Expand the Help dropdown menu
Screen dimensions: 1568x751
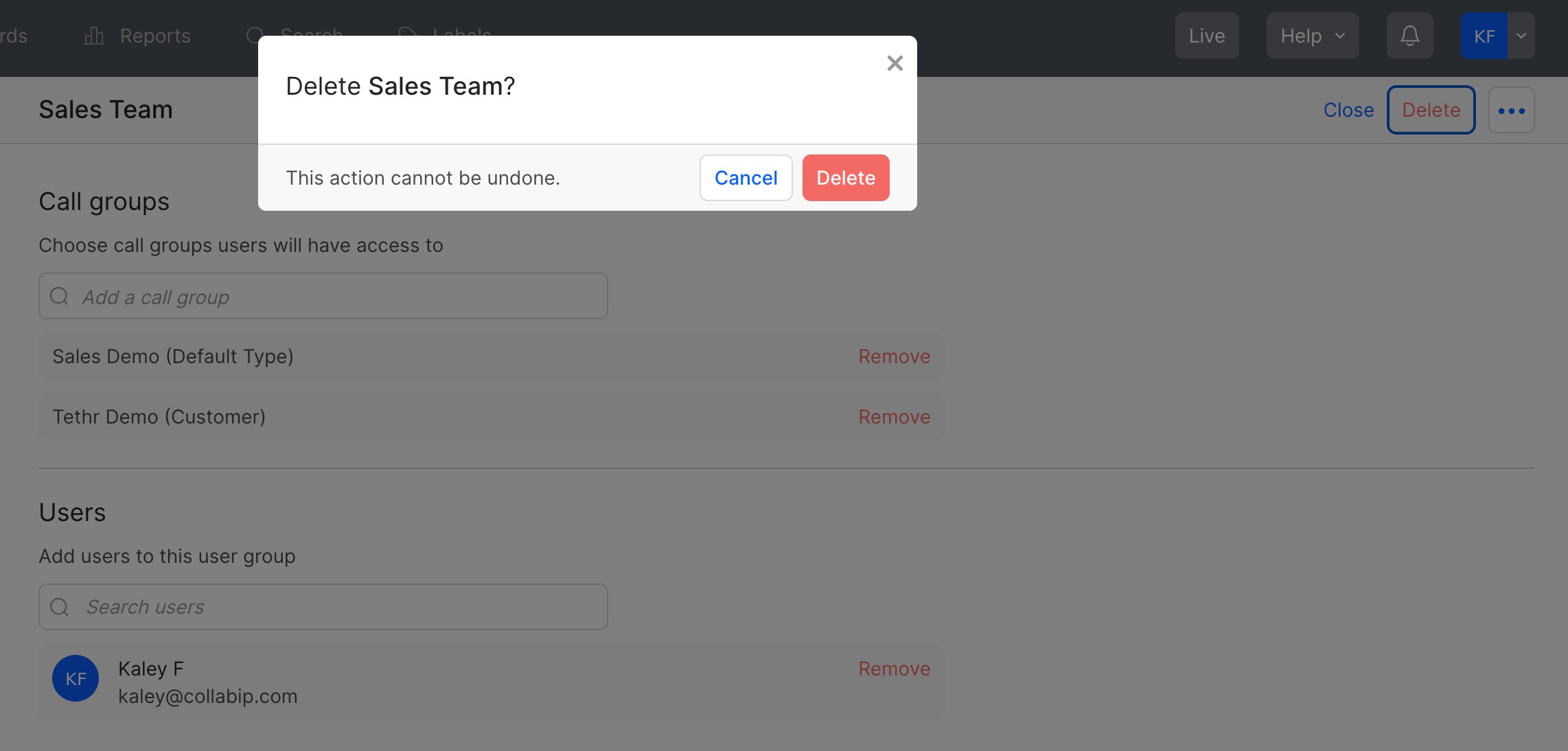(1312, 36)
